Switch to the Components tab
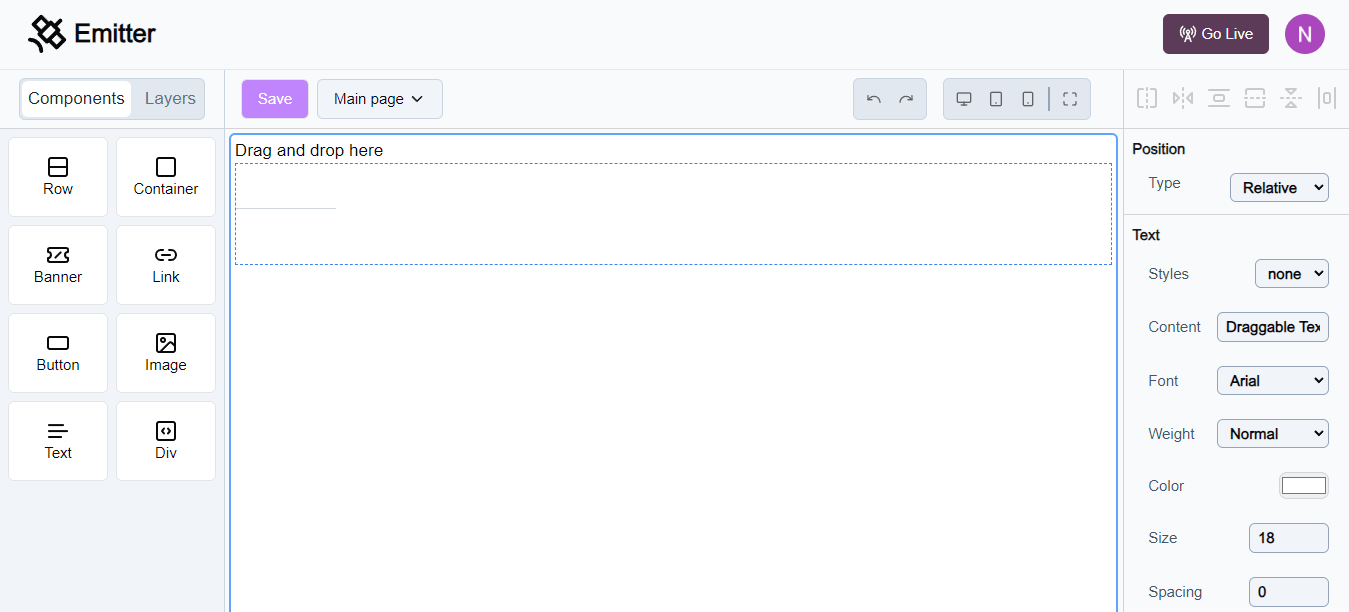 tap(76, 99)
